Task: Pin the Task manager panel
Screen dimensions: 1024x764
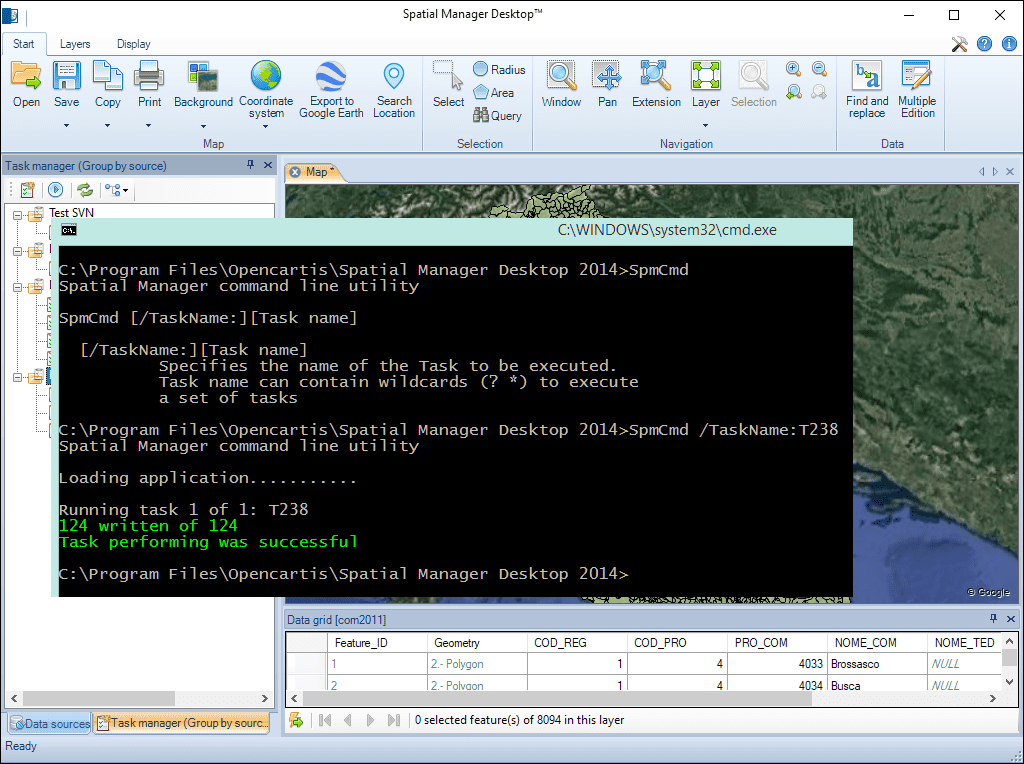Action: 250,165
